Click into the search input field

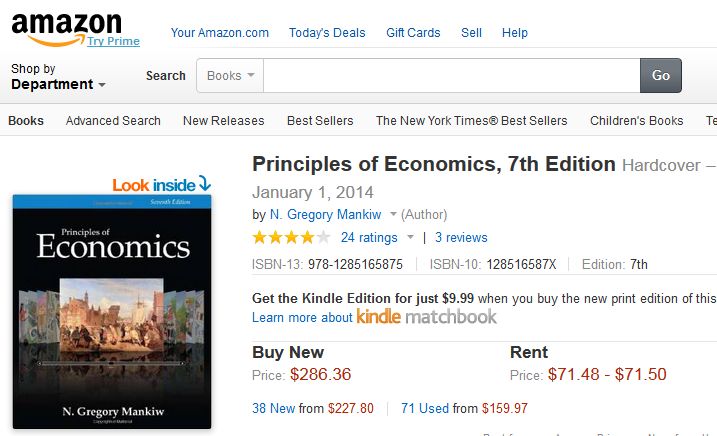pyautogui.click(x=451, y=76)
